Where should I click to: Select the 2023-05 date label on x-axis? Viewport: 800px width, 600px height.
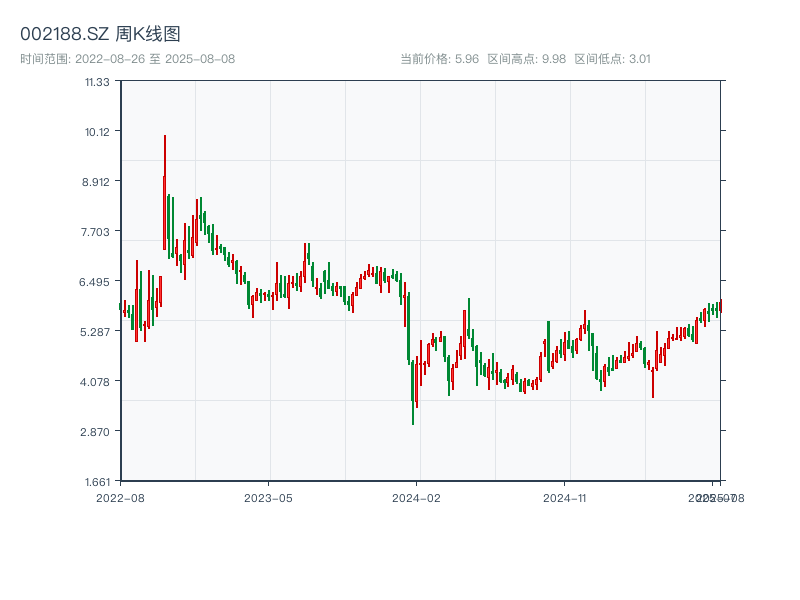[268, 497]
